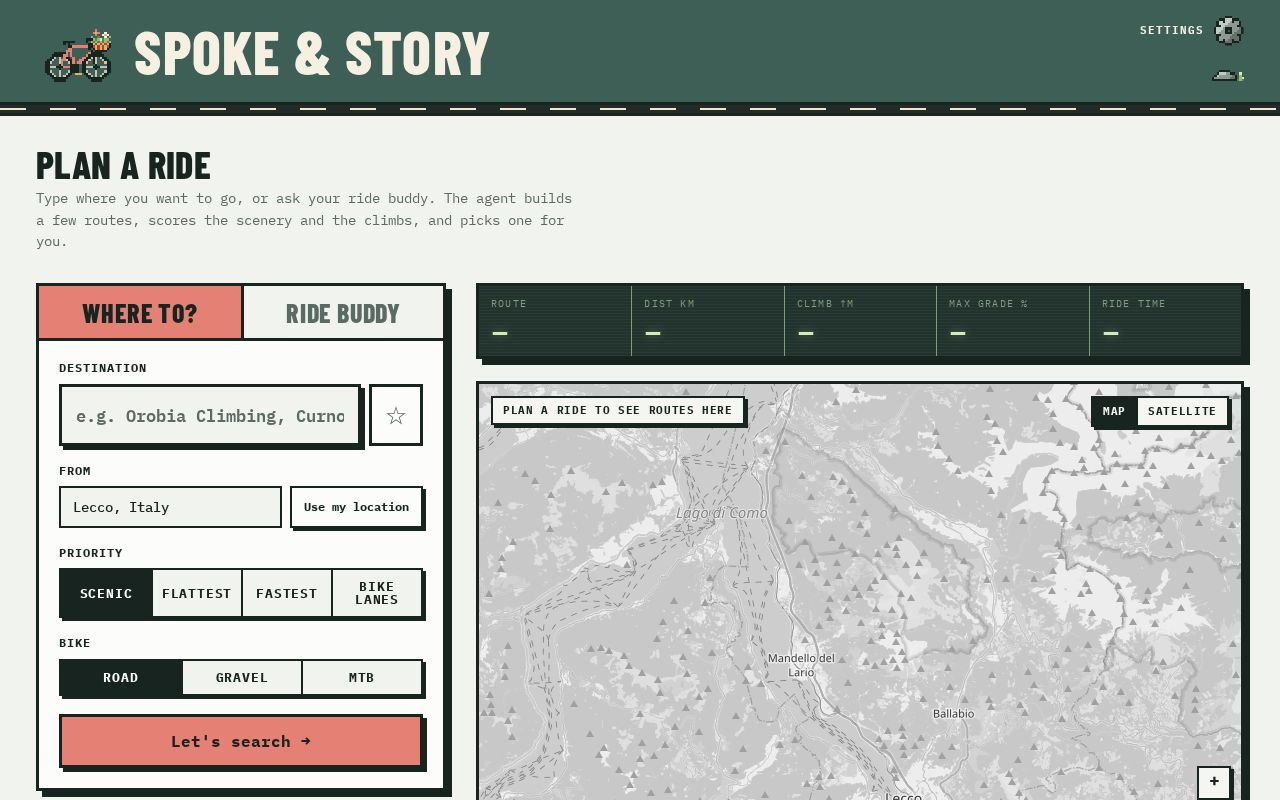Click the 'Plan a ride to see routes here' banner

pyautogui.click(x=618, y=410)
